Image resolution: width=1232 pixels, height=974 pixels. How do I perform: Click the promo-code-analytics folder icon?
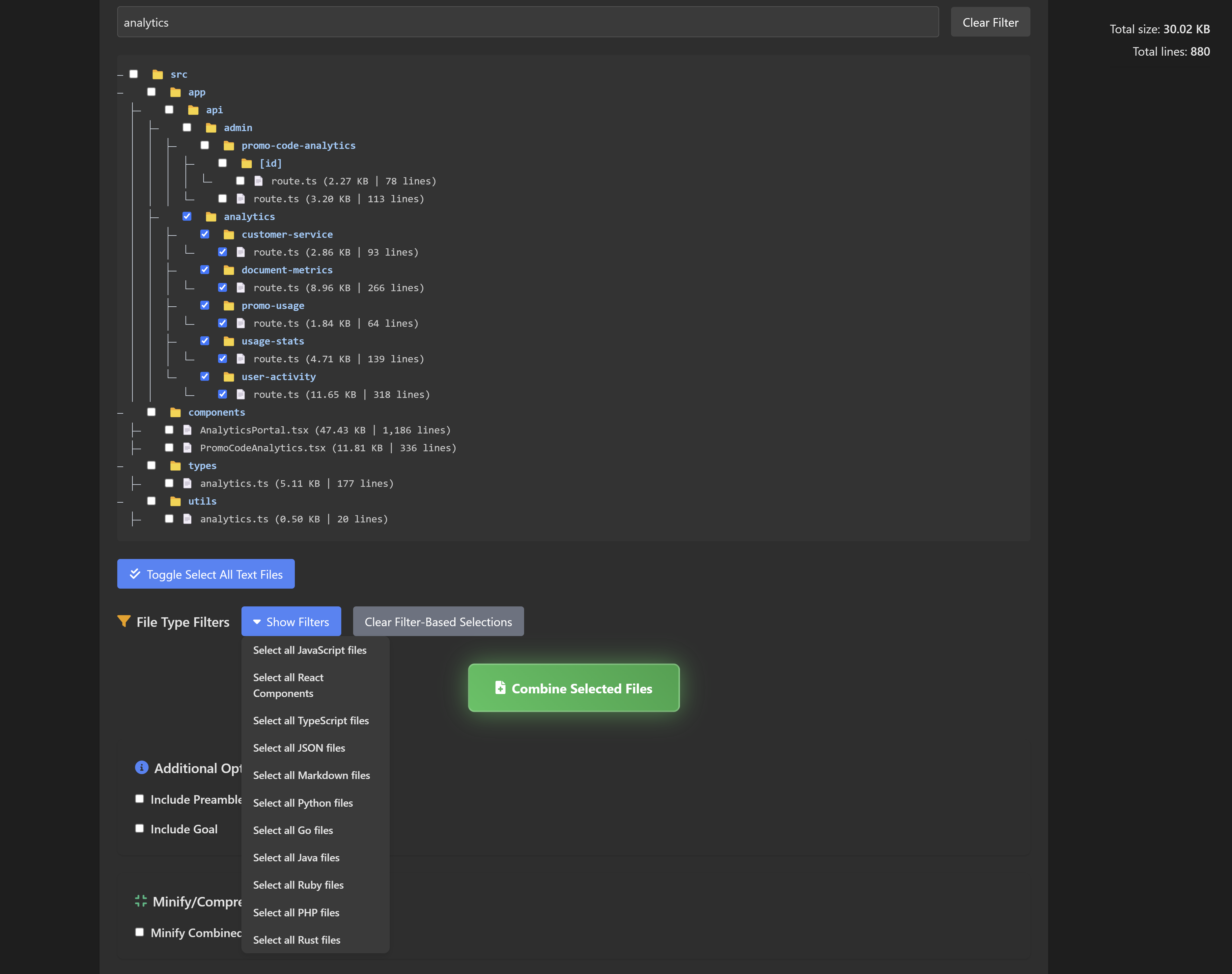pos(229,146)
